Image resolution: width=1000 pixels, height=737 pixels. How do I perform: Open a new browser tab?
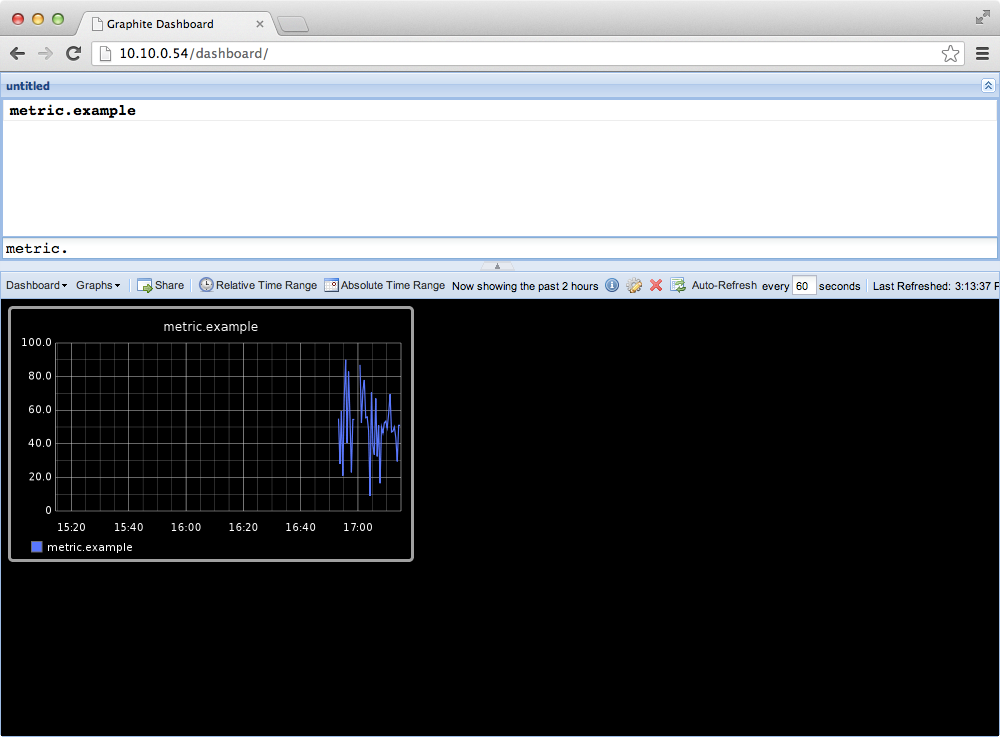click(293, 24)
